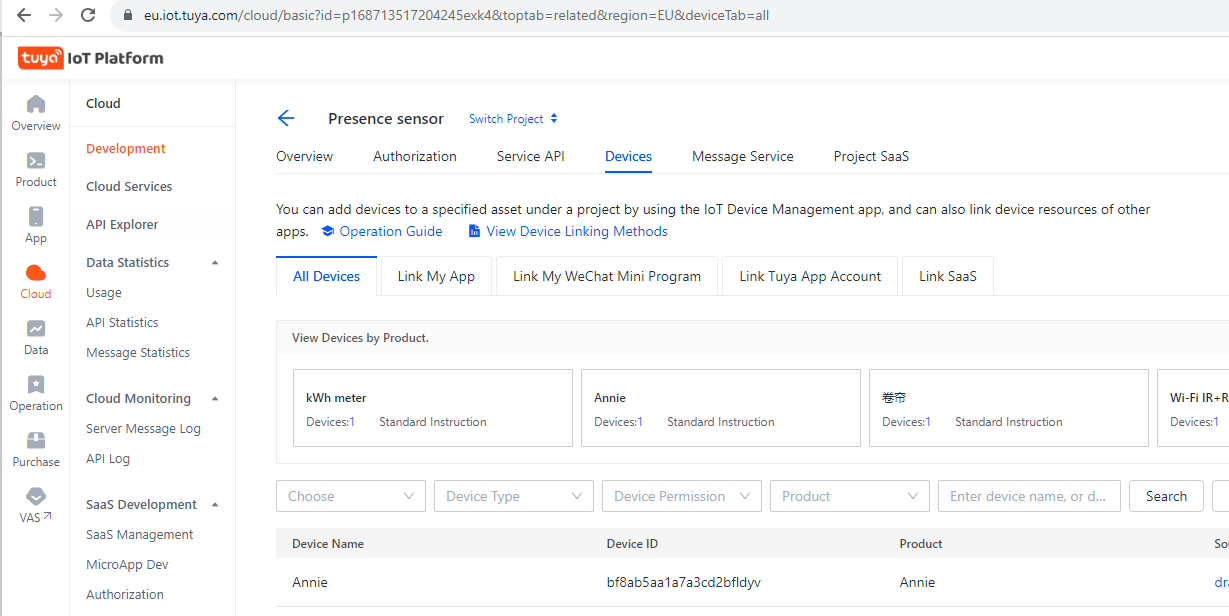Collapse the SaaS Development section
Viewport: 1229px width, 616px height.
coord(215,505)
